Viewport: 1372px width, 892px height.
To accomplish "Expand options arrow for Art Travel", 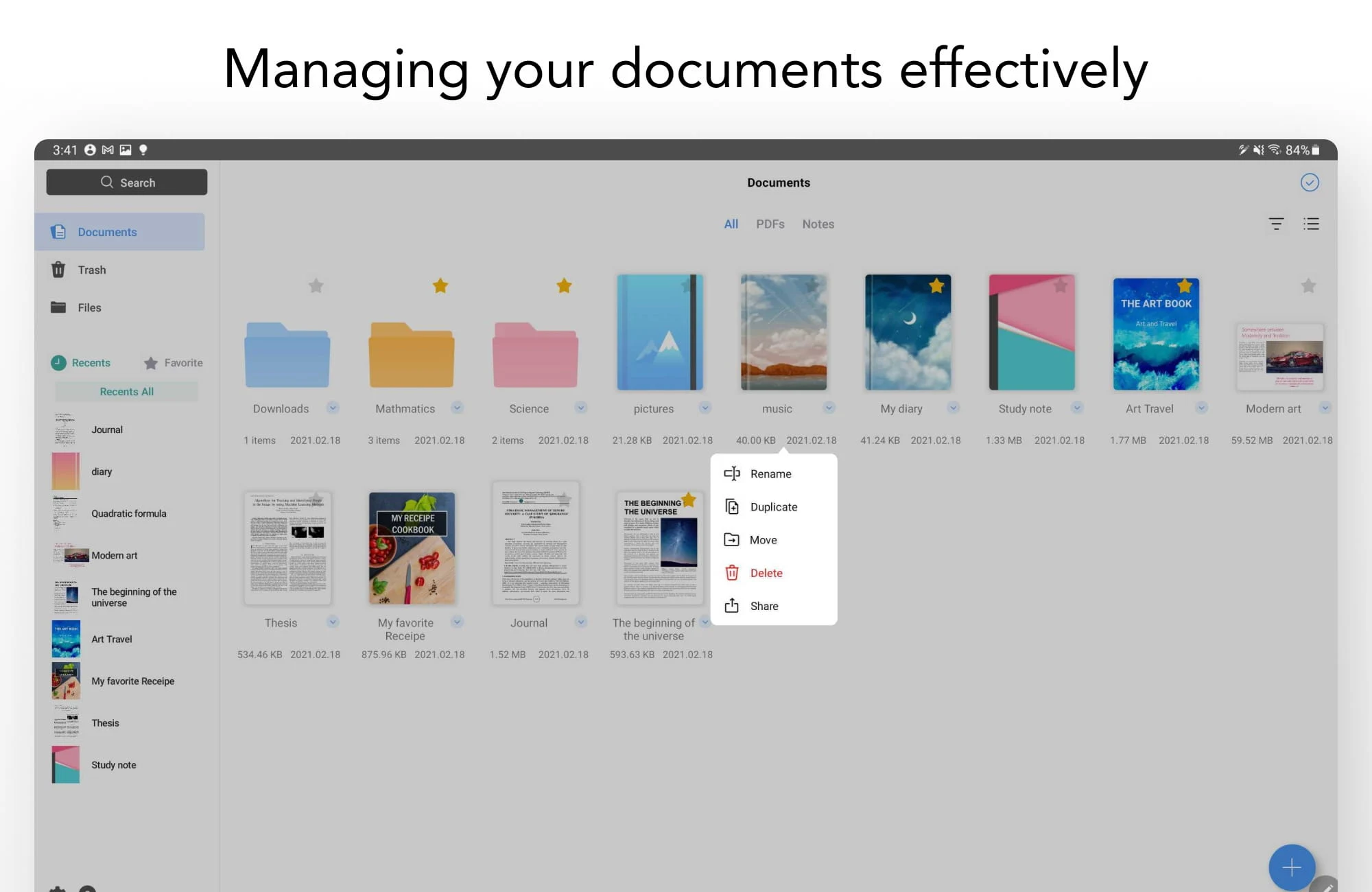I will coord(1201,408).
